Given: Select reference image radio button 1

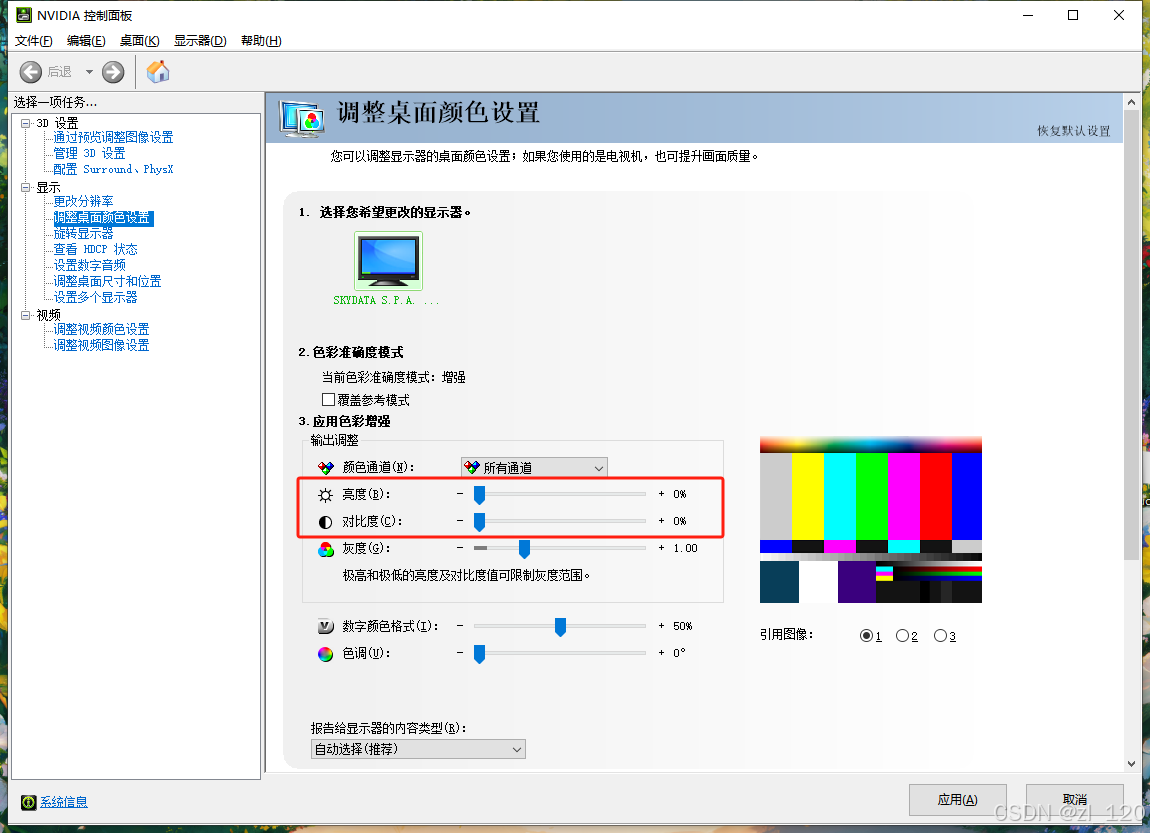Looking at the screenshot, I should pyautogui.click(x=866, y=636).
